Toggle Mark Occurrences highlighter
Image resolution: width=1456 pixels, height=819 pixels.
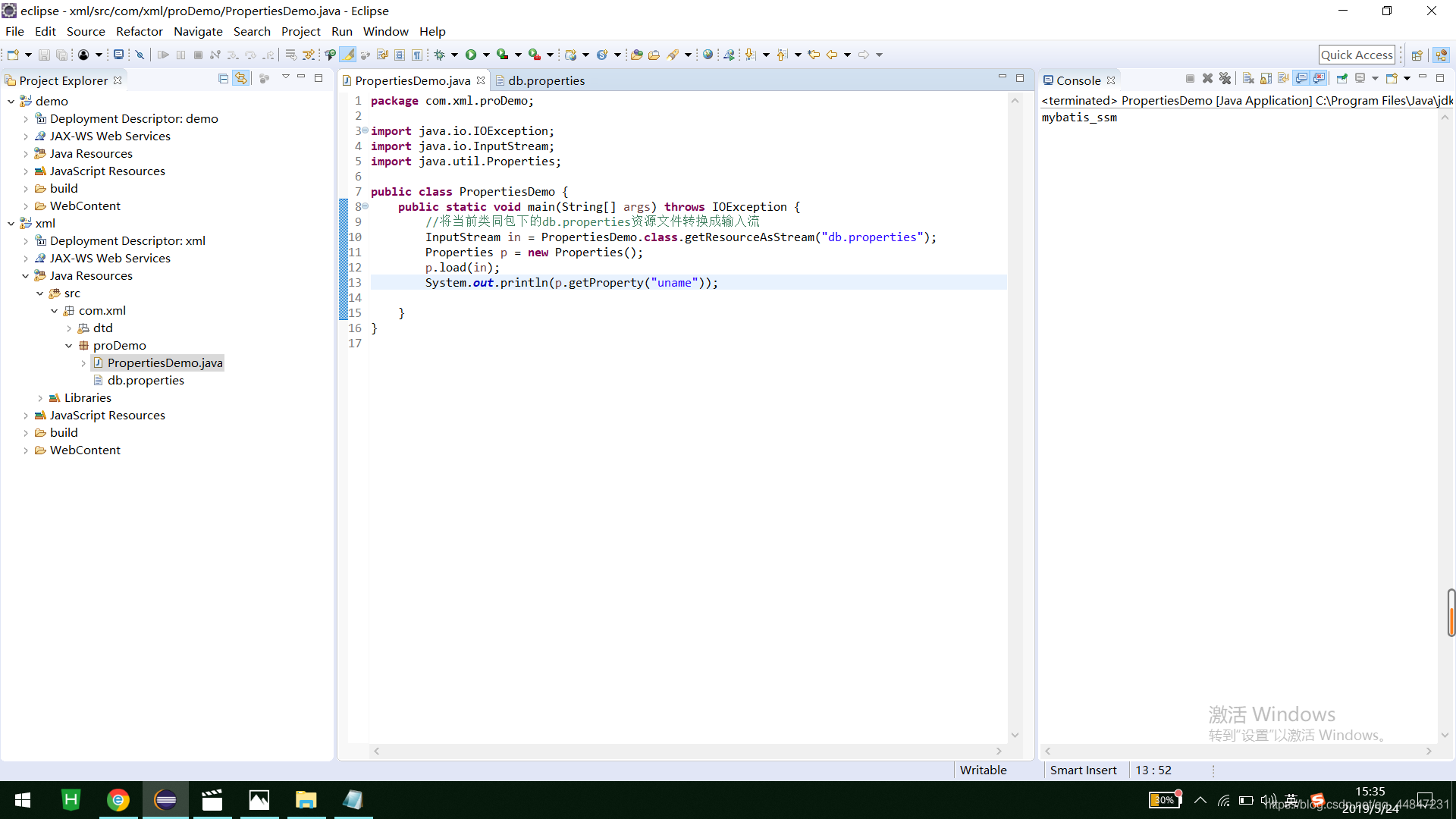(x=348, y=55)
